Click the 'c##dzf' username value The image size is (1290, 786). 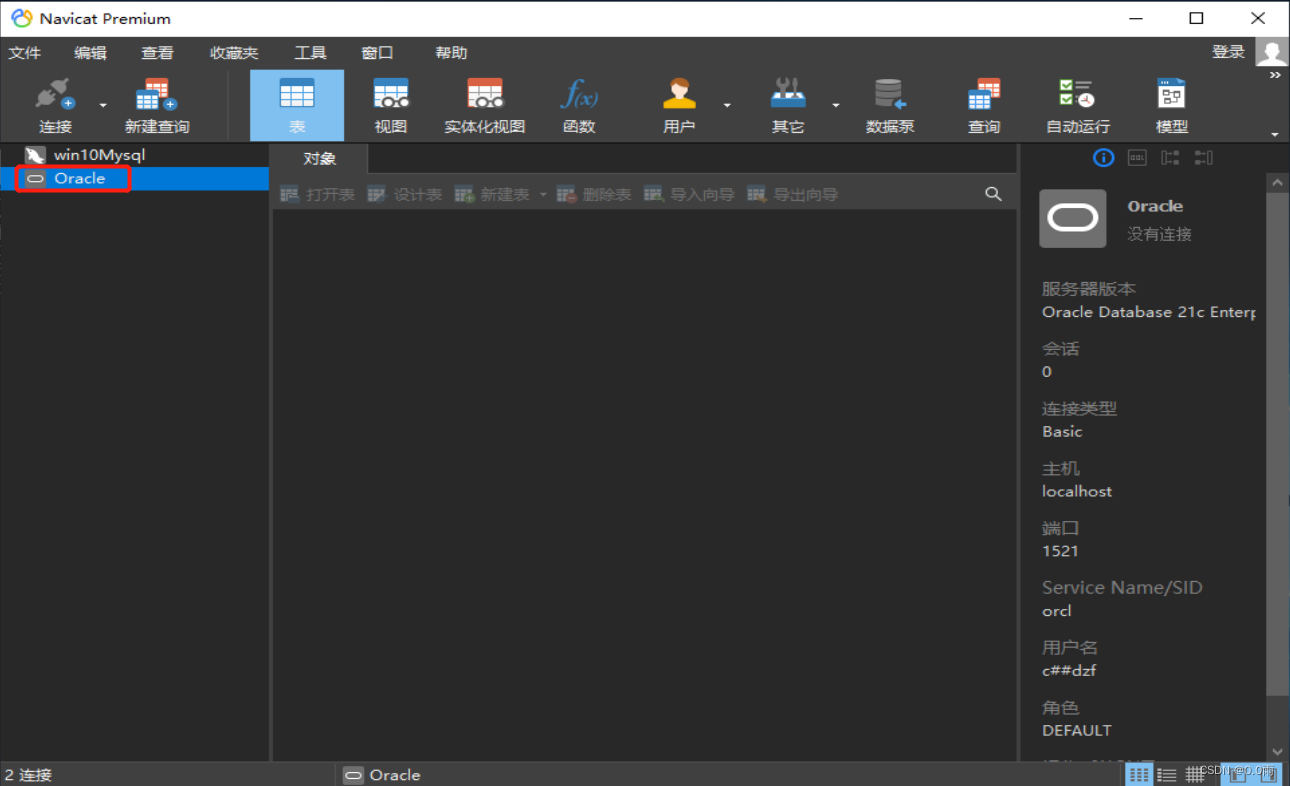(1069, 670)
